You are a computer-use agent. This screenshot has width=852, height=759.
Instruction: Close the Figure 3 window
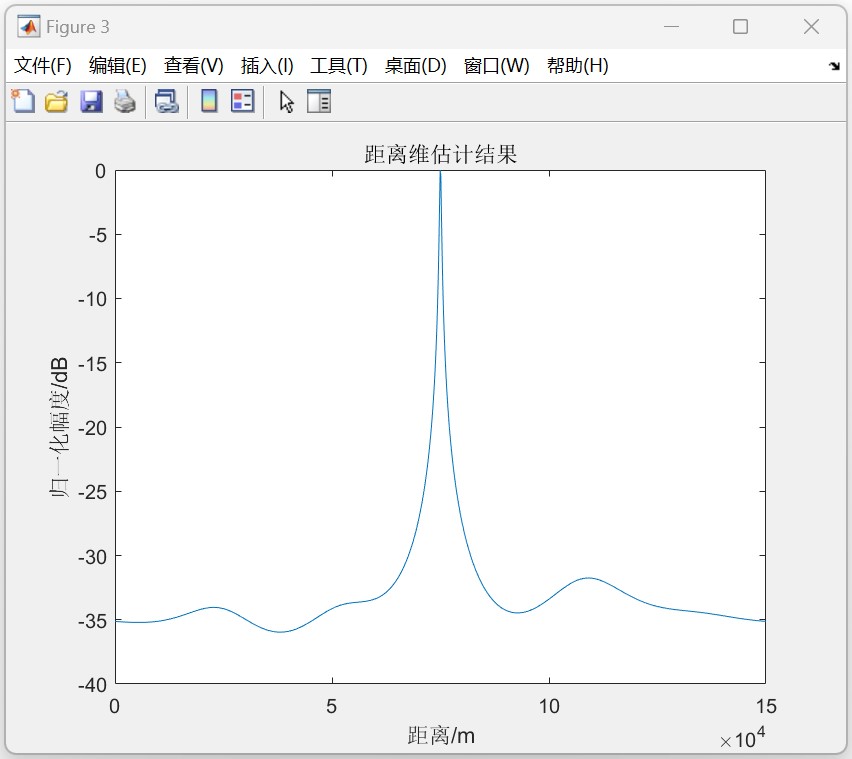click(x=811, y=26)
